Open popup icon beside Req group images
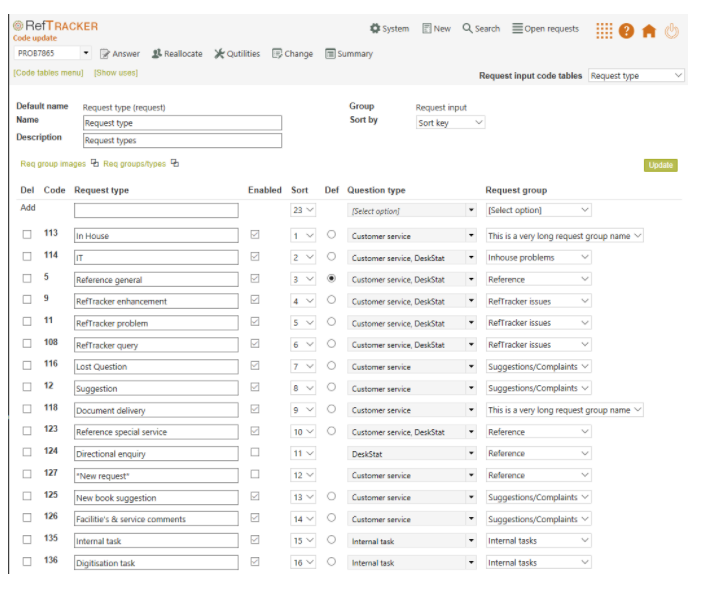702x603 pixels. (x=94, y=163)
